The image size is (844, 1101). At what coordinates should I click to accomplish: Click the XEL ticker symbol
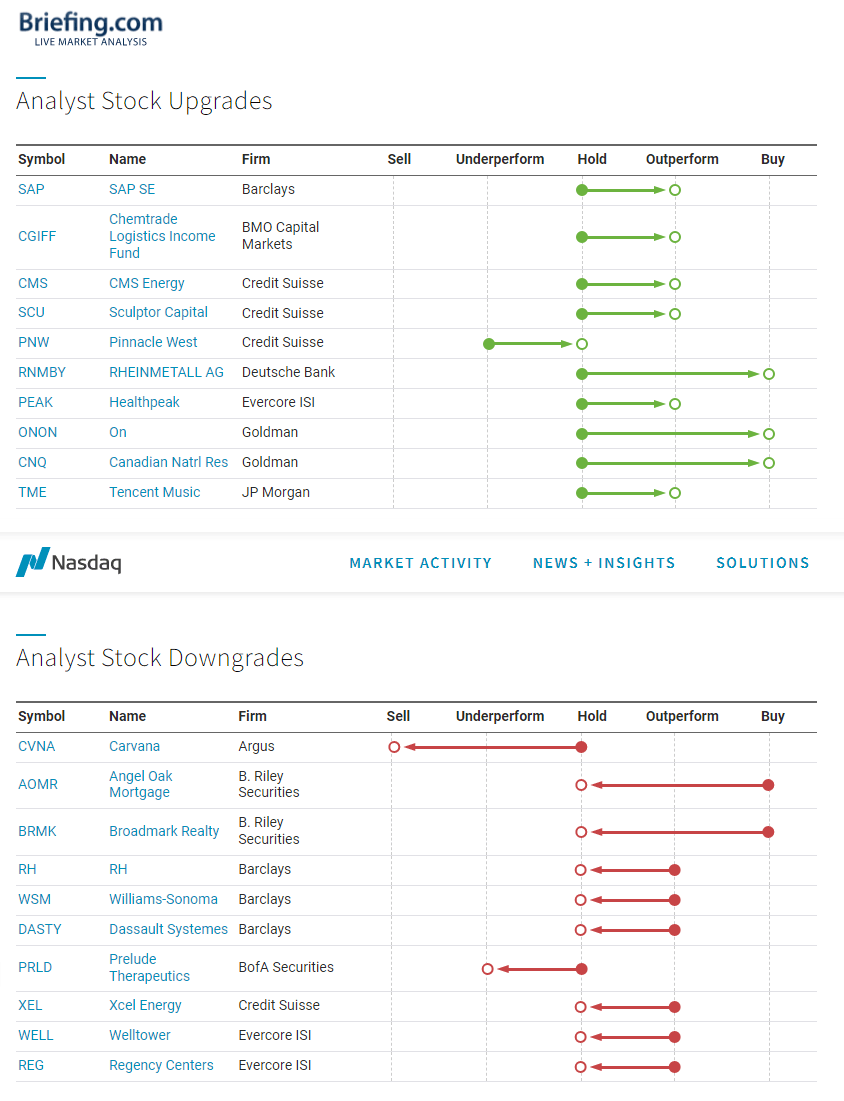(30, 1006)
